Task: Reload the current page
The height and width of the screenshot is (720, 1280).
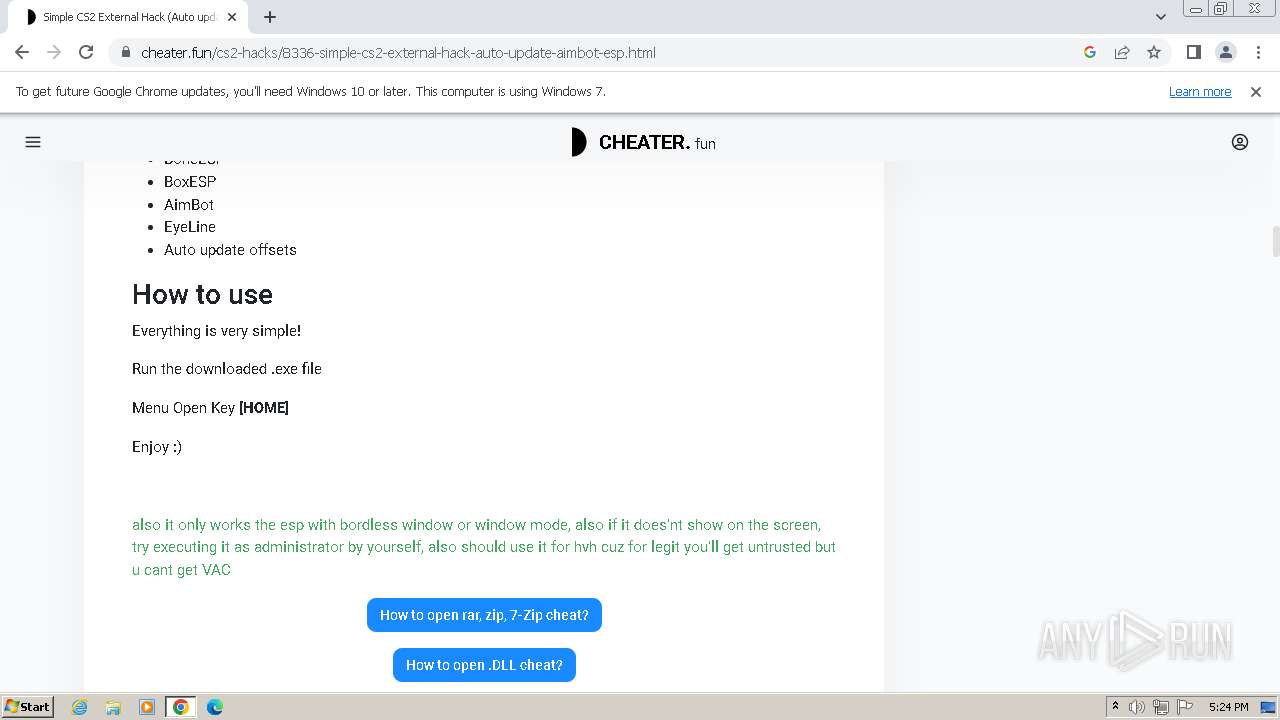Action: point(86,52)
